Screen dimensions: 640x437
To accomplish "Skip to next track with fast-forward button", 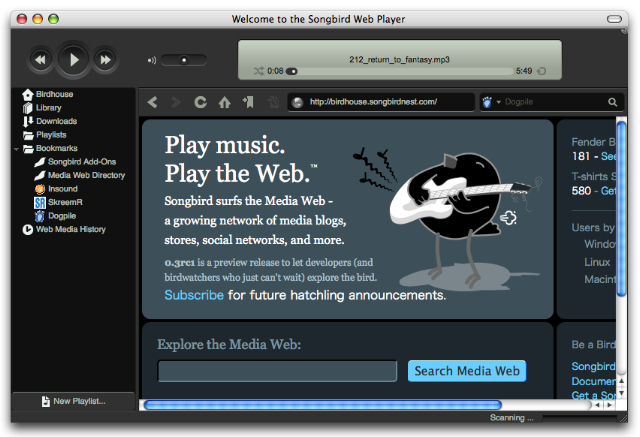I will coord(105,60).
